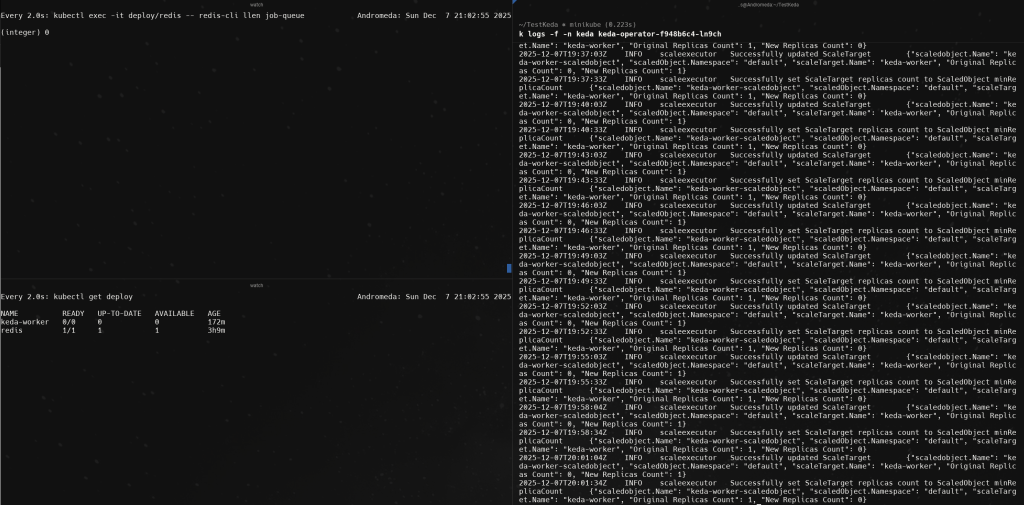The image size is (1024, 505).
Task: Click the NAME column header
Action: (x=10, y=314)
